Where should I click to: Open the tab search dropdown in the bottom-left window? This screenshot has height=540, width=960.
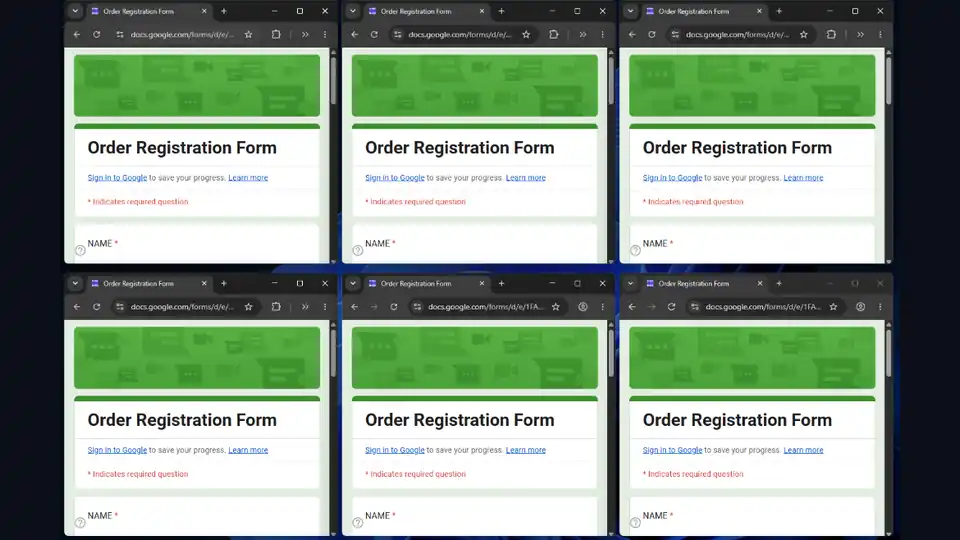tap(75, 283)
